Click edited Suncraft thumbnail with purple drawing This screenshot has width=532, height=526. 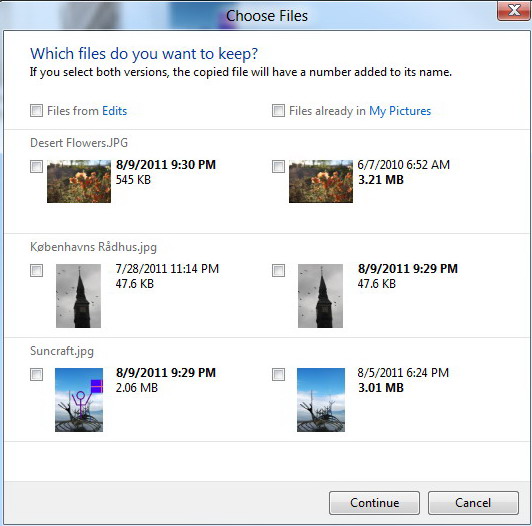pyautogui.click(x=79, y=400)
